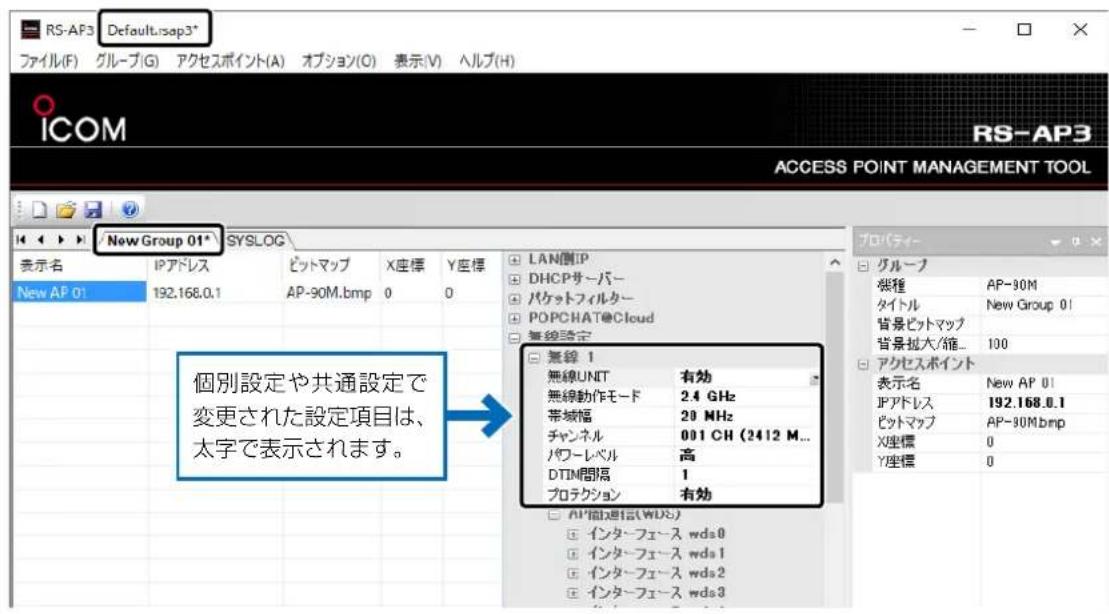
Task: Expand インターフェース wds3 node
Action: point(573,593)
